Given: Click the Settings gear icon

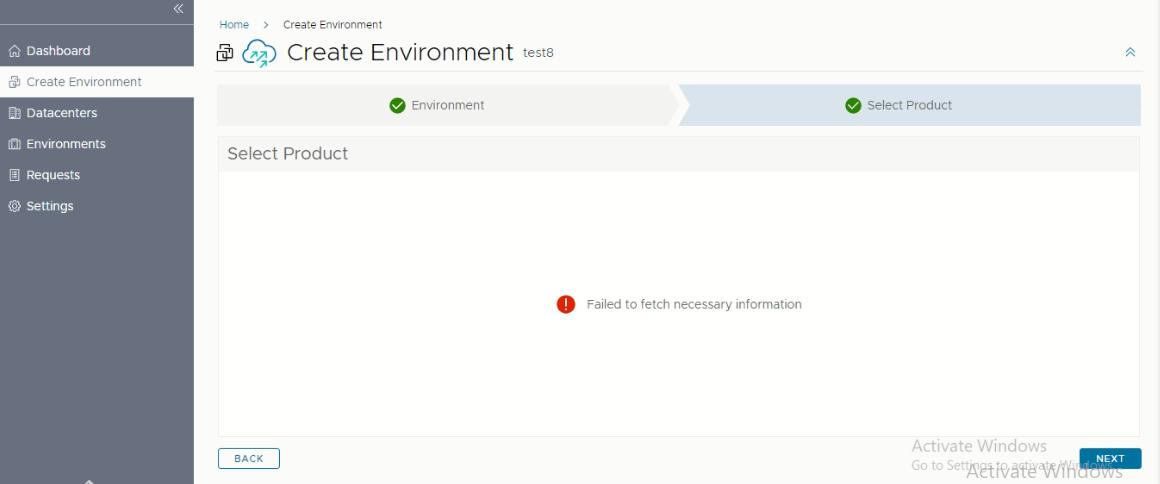Looking at the screenshot, I should (x=14, y=206).
